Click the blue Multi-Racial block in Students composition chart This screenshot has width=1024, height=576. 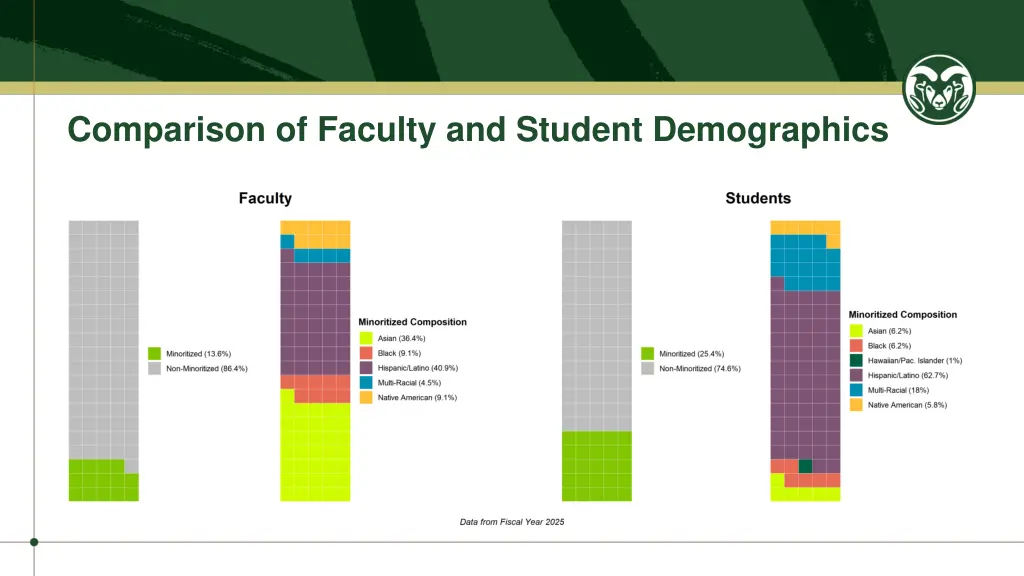tap(805, 263)
